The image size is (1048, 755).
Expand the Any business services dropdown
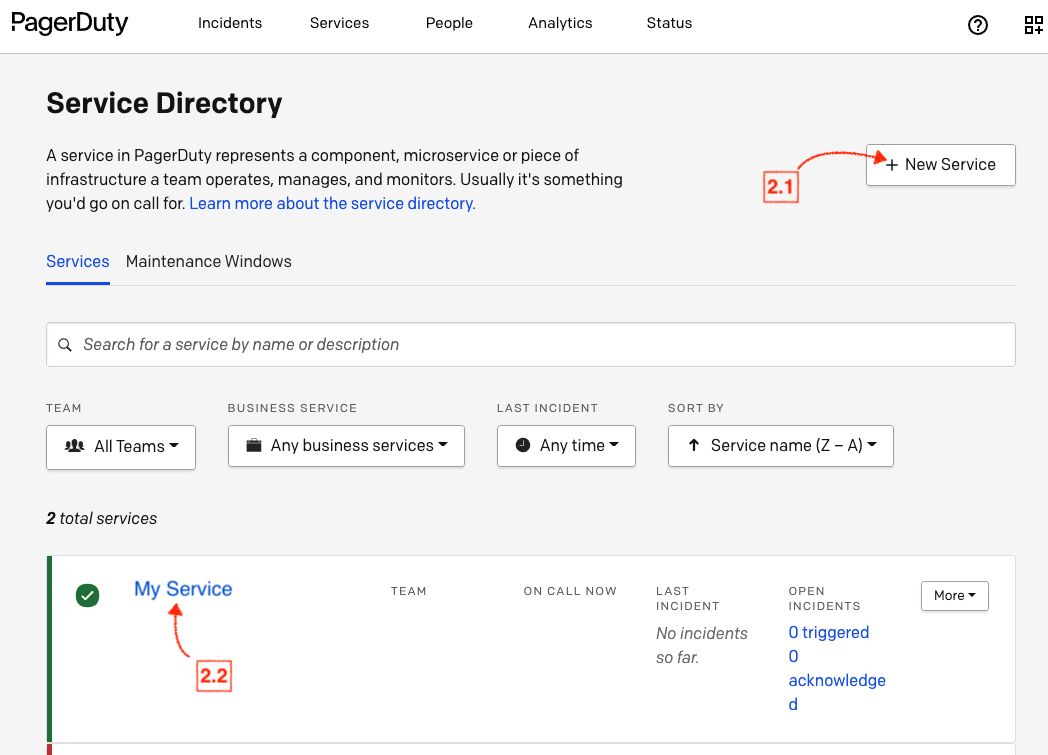(346, 446)
